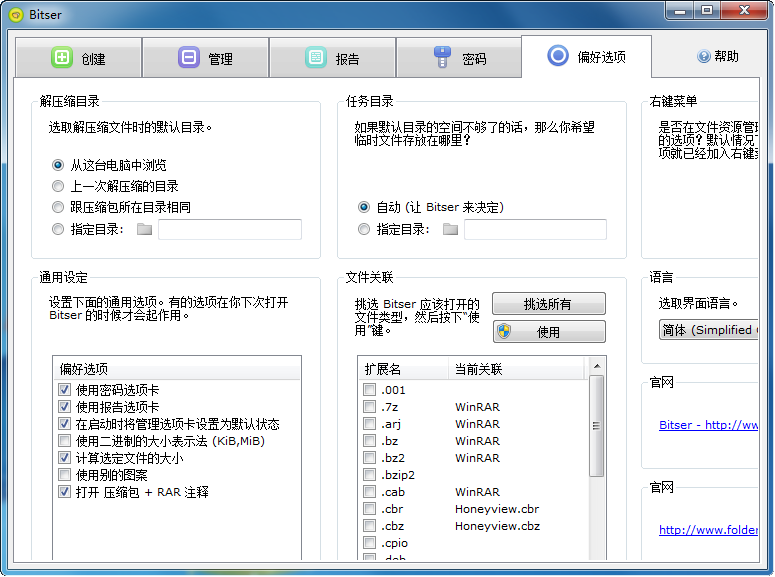
Task: Open the 简体 language dropdown
Action: (708, 330)
